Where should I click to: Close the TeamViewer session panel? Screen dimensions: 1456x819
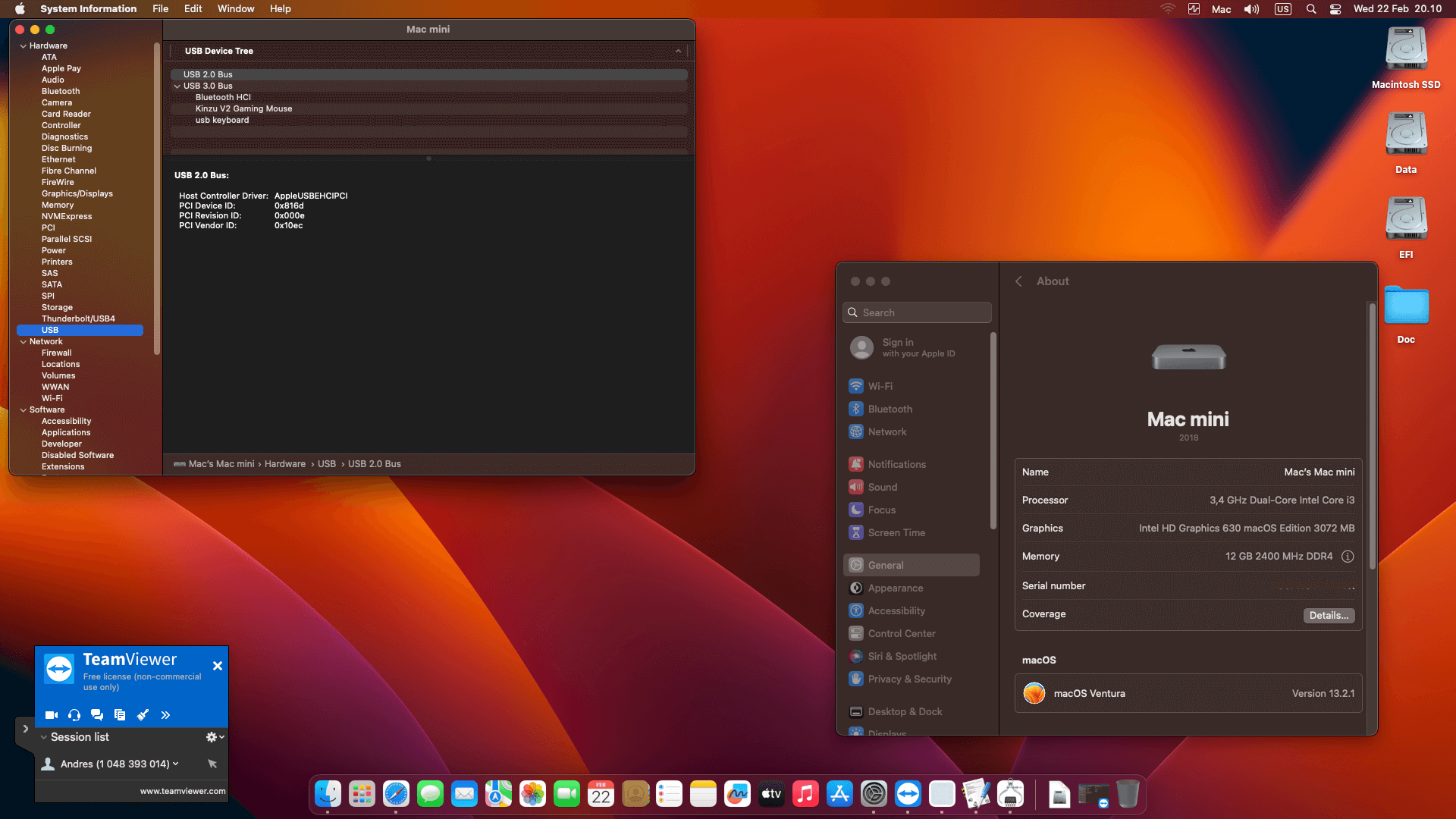click(x=218, y=666)
